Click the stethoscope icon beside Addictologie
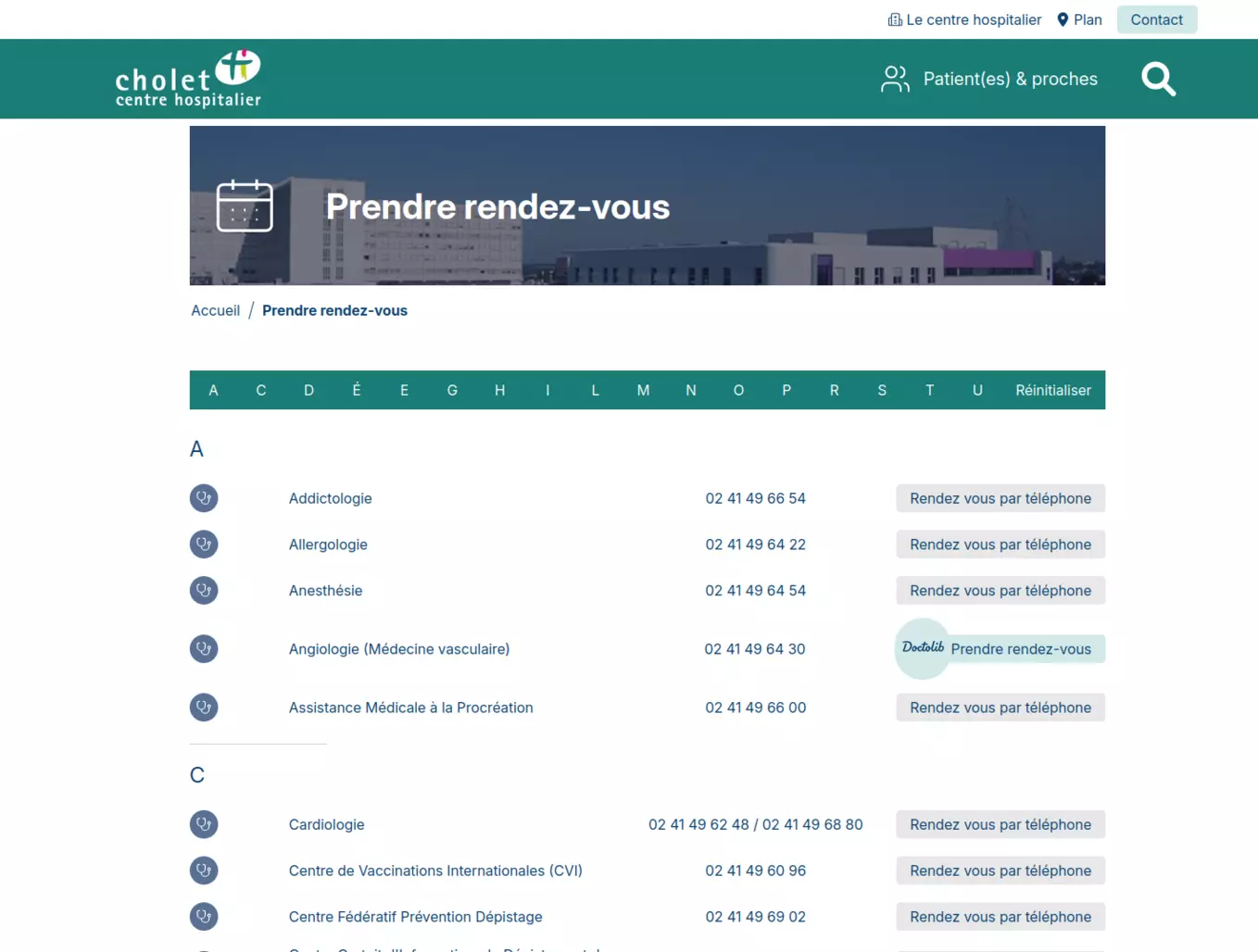 click(x=204, y=498)
